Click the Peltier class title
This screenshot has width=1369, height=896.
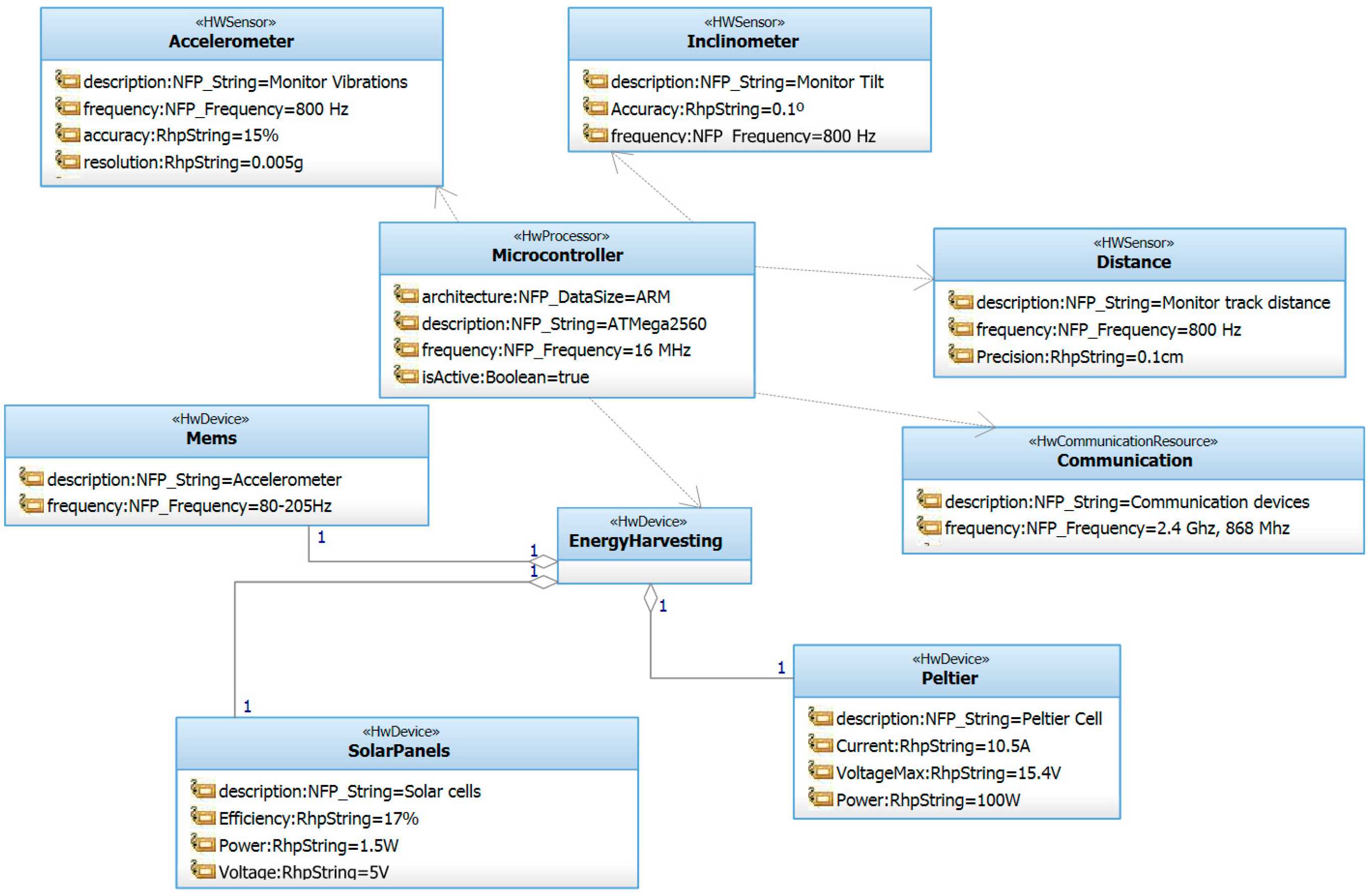(950, 678)
